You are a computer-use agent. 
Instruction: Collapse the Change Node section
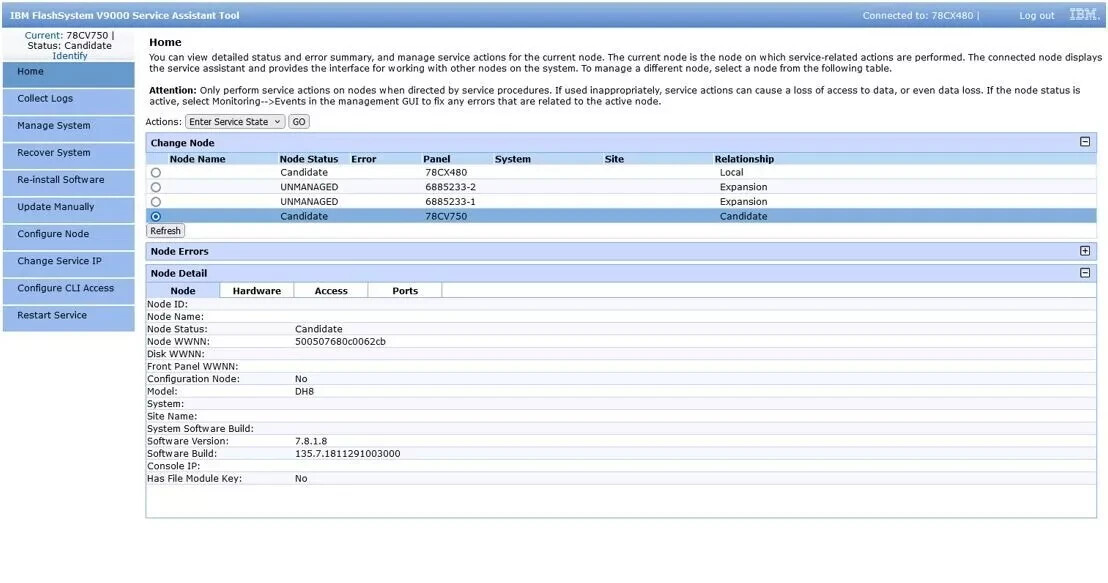click(1085, 142)
